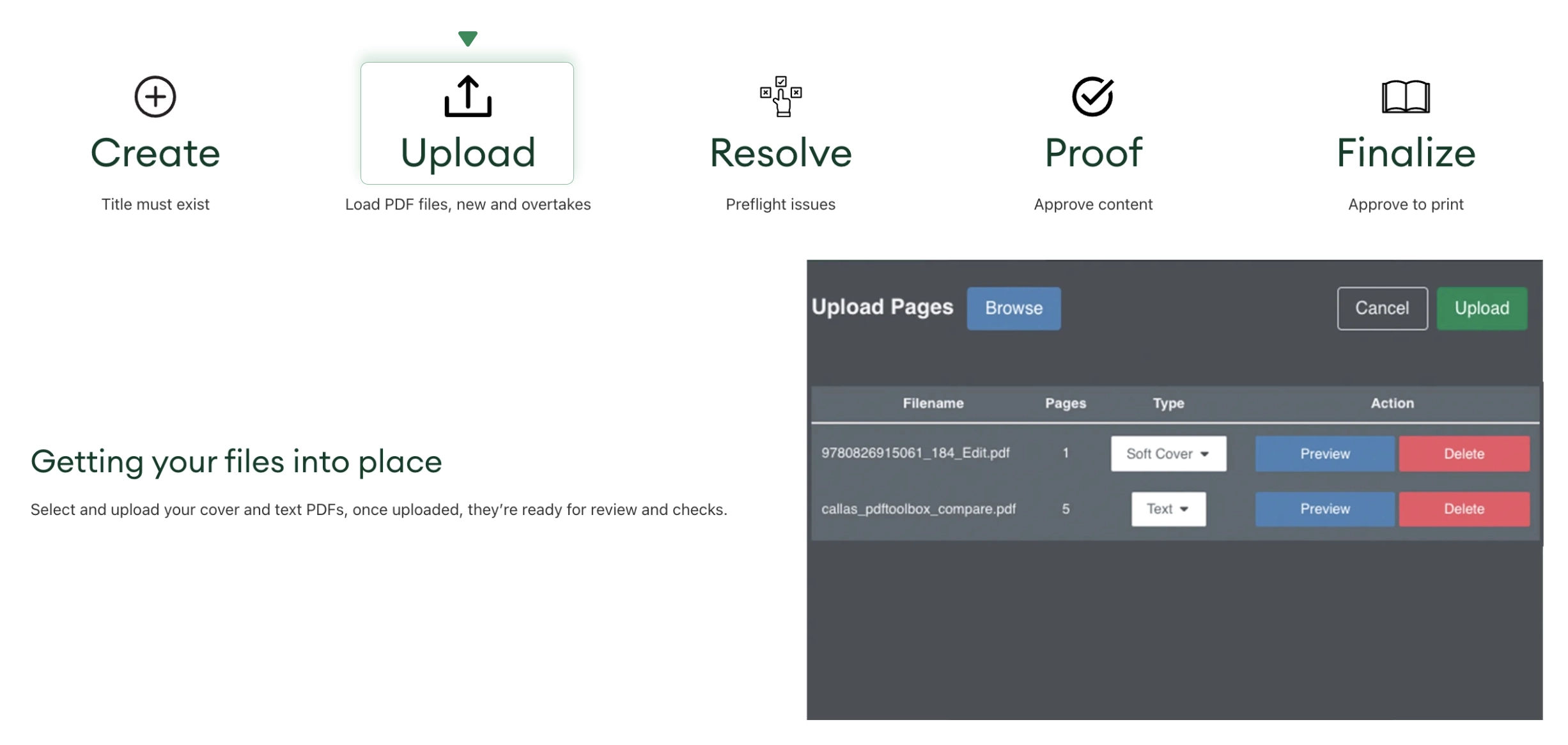Delete the 9780826915061_184_Edit.pdf file
The height and width of the screenshot is (745, 1568).
(1464, 454)
